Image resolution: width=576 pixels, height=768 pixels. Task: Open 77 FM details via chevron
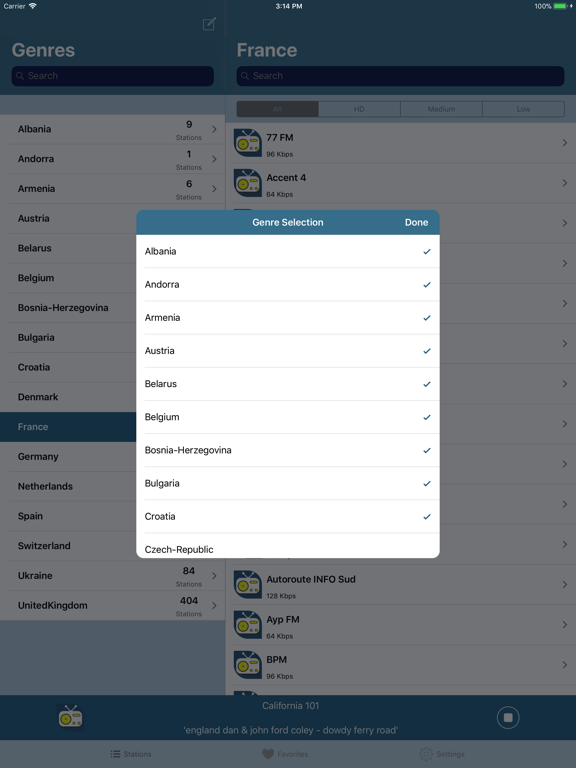(x=565, y=143)
